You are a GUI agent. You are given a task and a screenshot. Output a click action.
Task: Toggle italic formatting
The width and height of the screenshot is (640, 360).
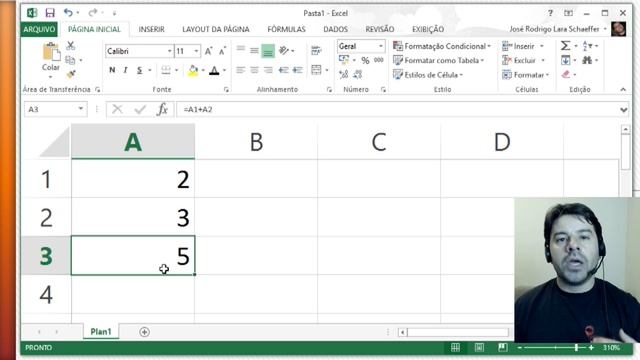(125, 70)
